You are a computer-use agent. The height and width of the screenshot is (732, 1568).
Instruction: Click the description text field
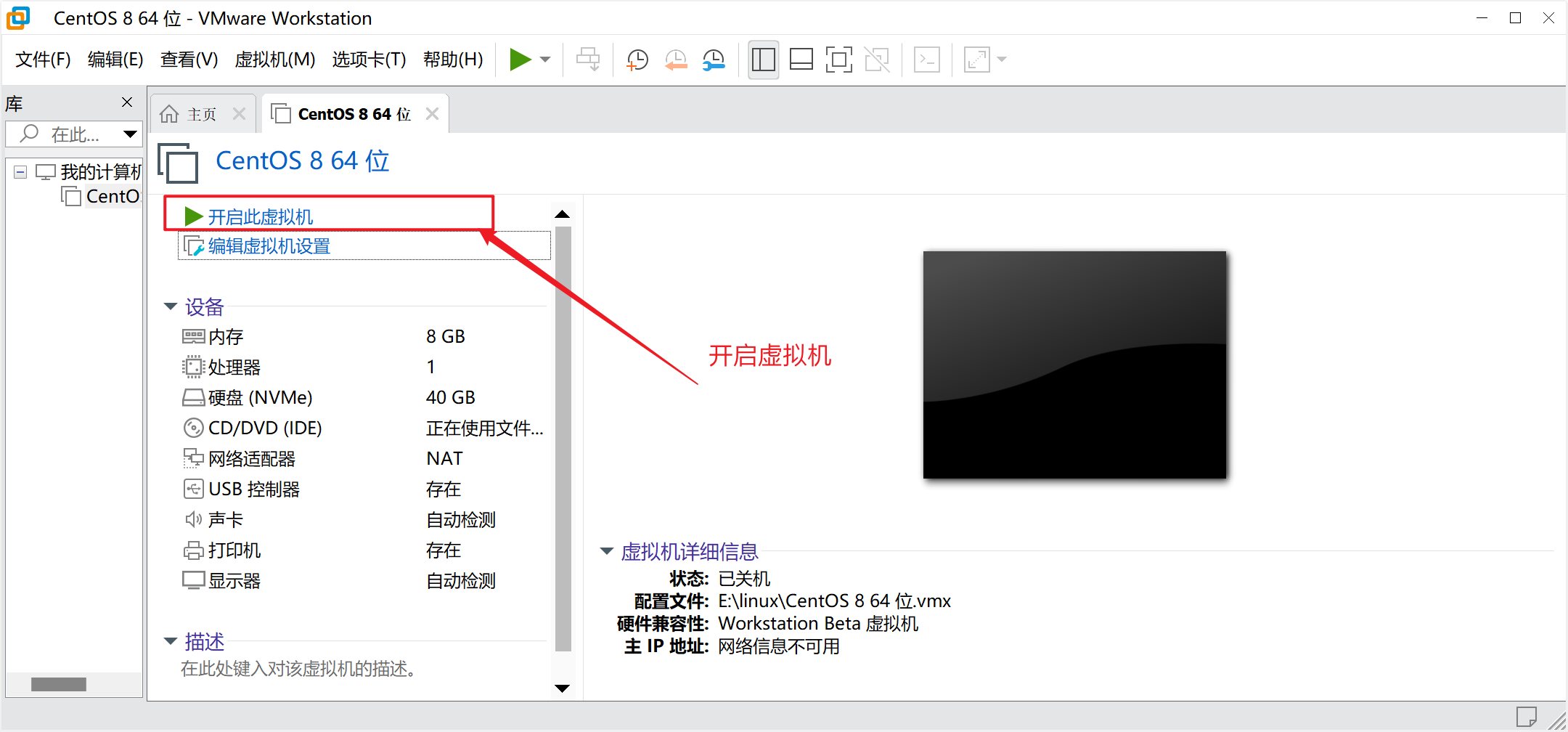[298, 669]
